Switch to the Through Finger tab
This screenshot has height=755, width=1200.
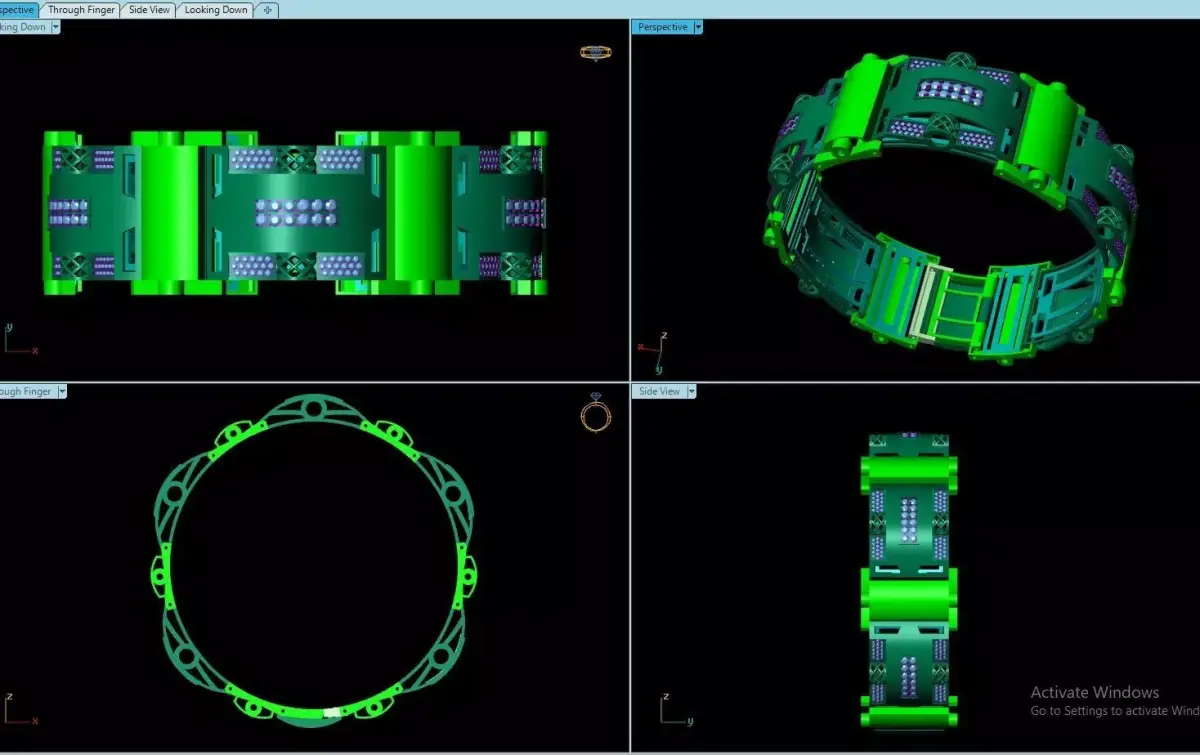click(82, 10)
